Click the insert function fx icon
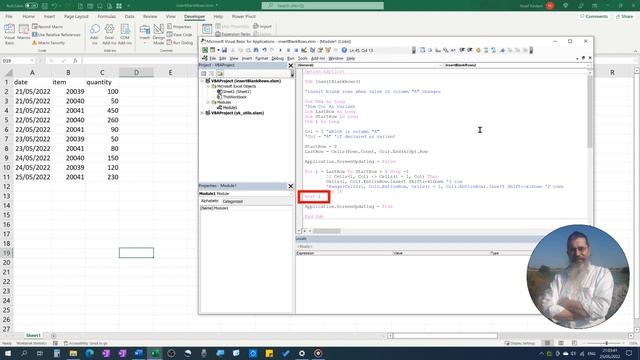This screenshot has height=360, width=640. click(x=75, y=61)
